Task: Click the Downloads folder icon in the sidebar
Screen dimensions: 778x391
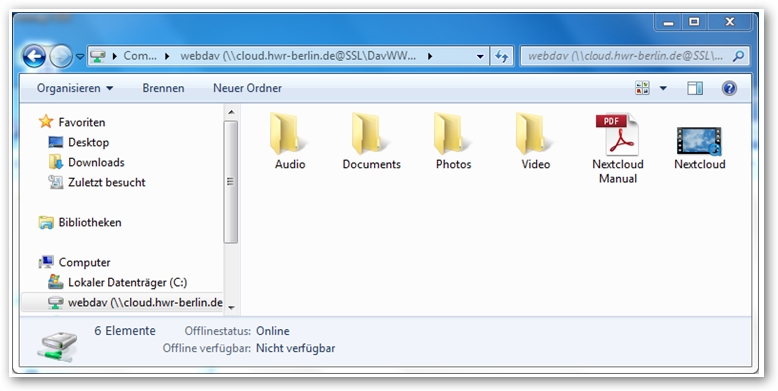Action: pos(56,162)
